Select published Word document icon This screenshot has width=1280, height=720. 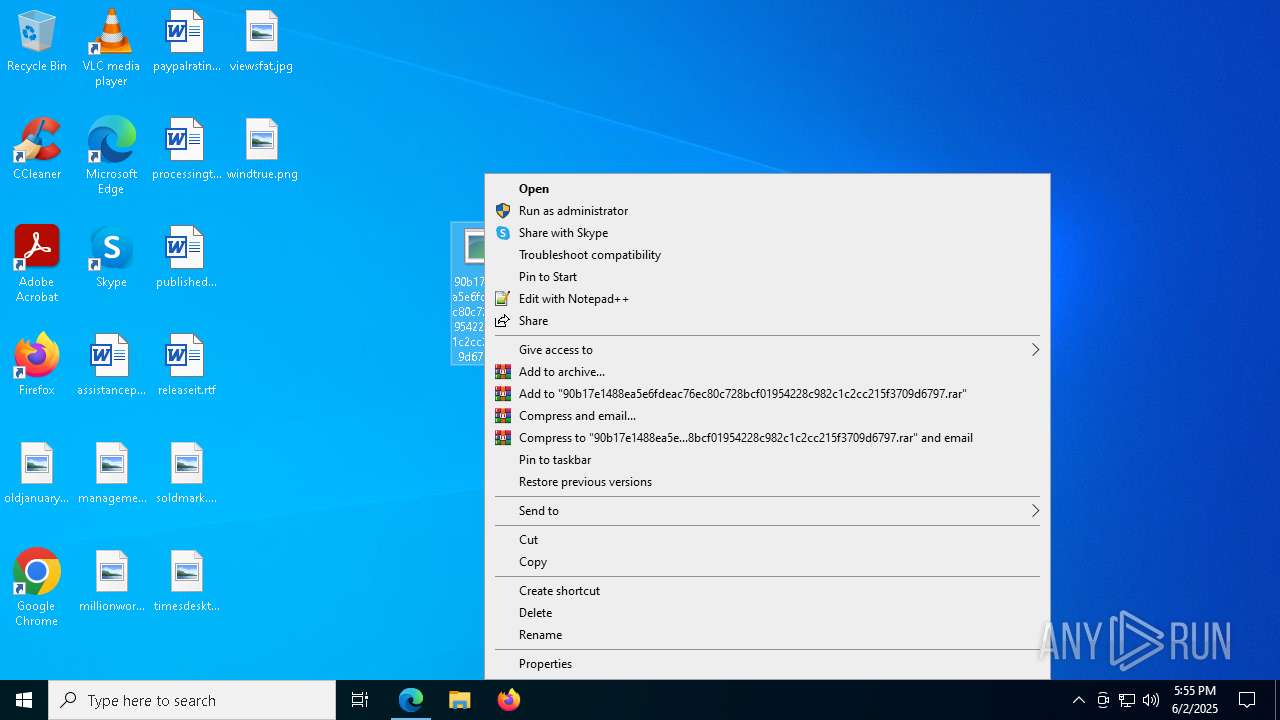[186, 258]
